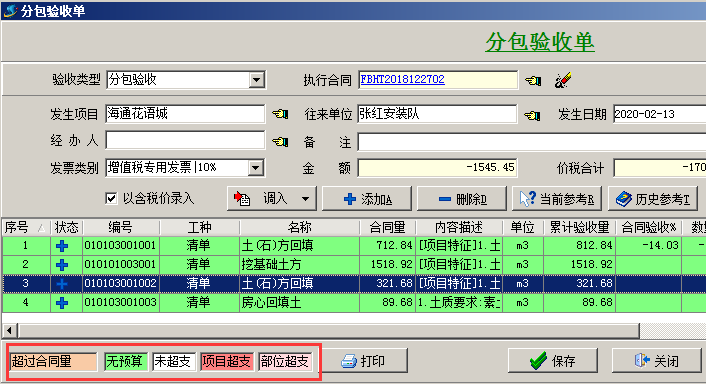This screenshot has height=384, width=706.
Task: Click the 工种 column header
Action: (199, 227)
